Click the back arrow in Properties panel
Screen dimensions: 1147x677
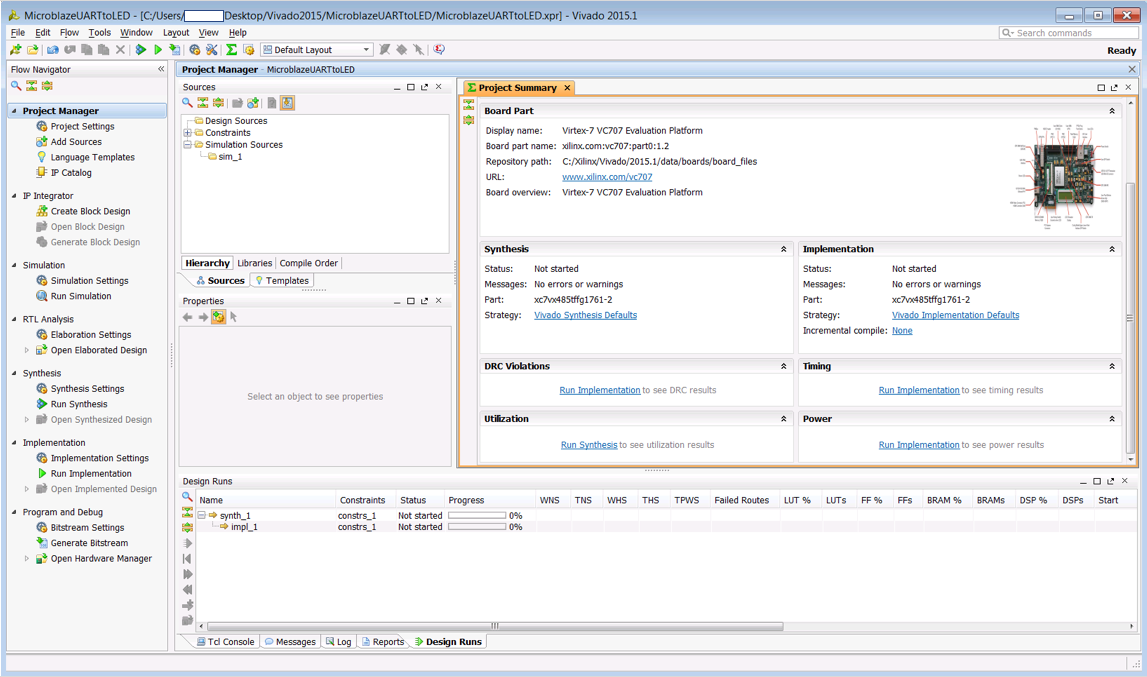click(187, 317)
